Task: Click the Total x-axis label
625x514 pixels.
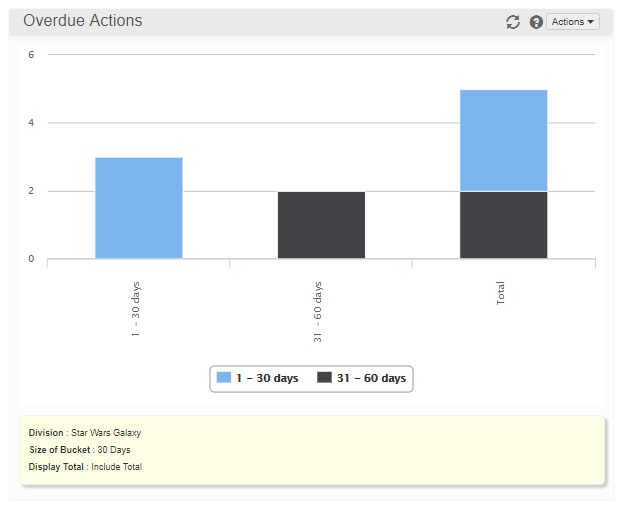Action: tap(501, 293)
